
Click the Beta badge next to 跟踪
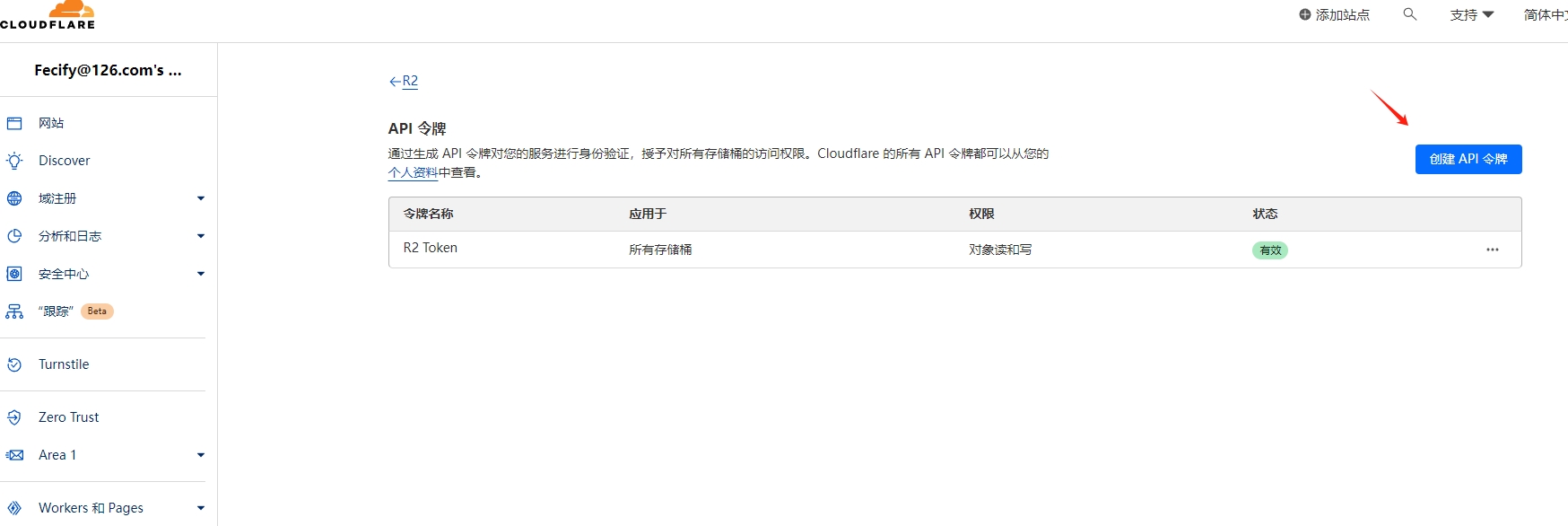[97, 311]
